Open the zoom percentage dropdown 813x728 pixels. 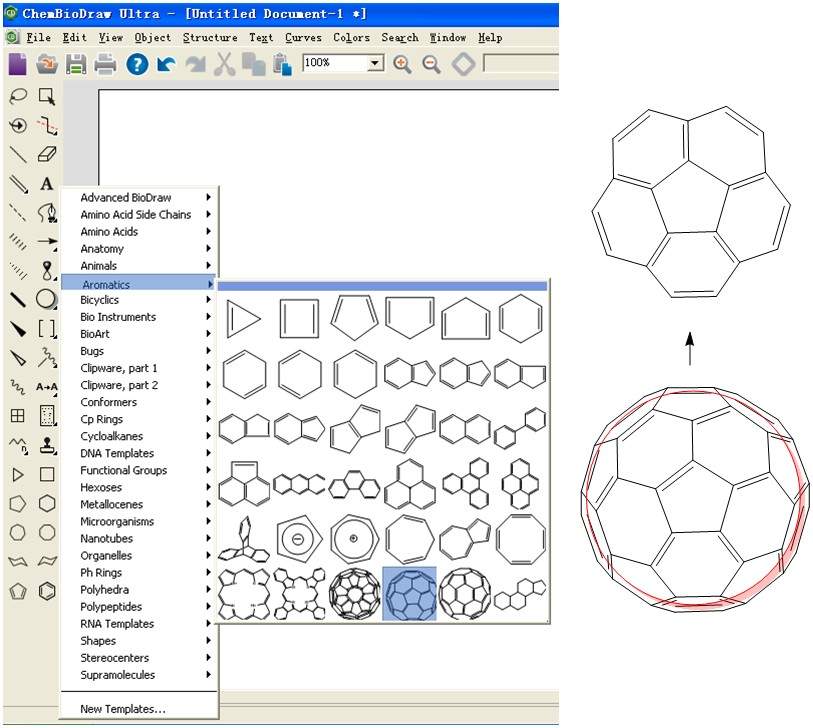click(x=374, y=63)
